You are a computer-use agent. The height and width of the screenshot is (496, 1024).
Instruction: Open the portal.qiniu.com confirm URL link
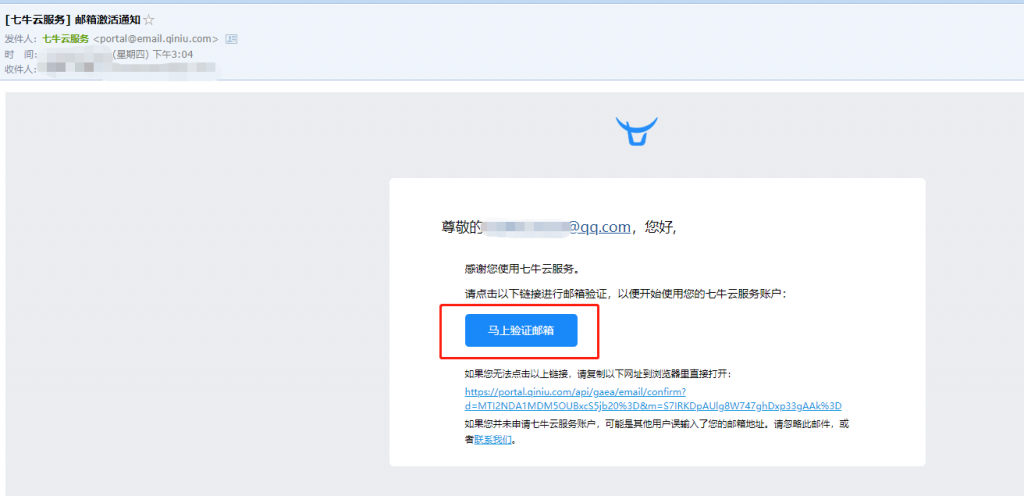(653, 399)
